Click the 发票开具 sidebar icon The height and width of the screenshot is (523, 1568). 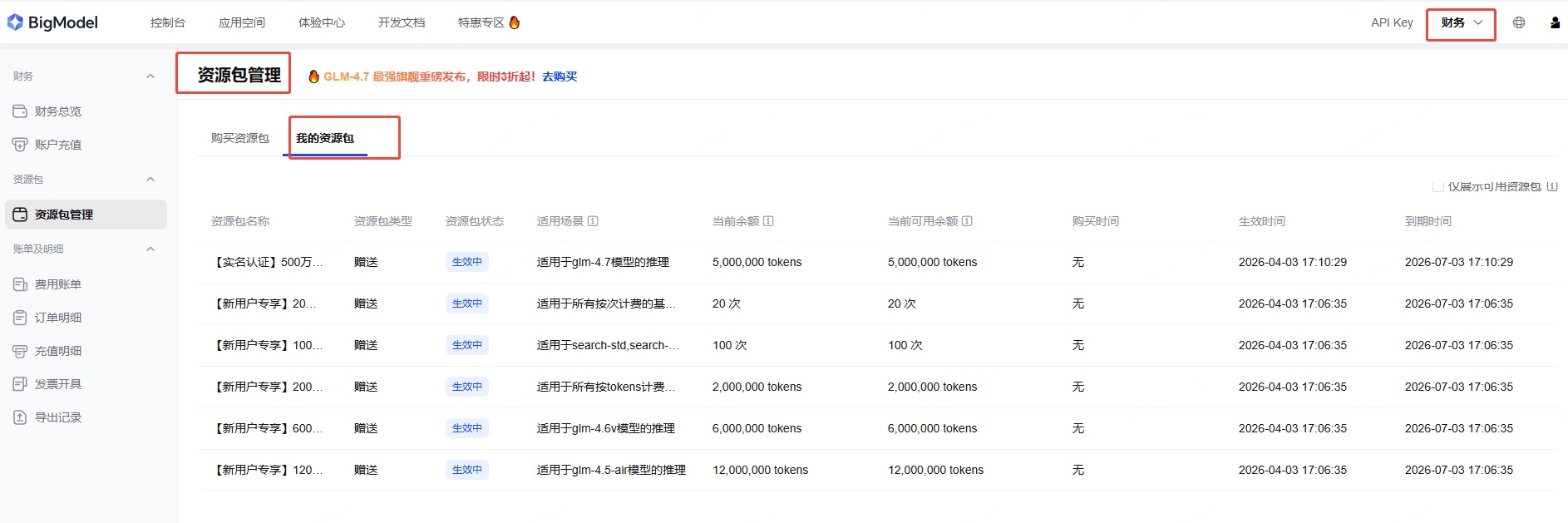[20, 384]
